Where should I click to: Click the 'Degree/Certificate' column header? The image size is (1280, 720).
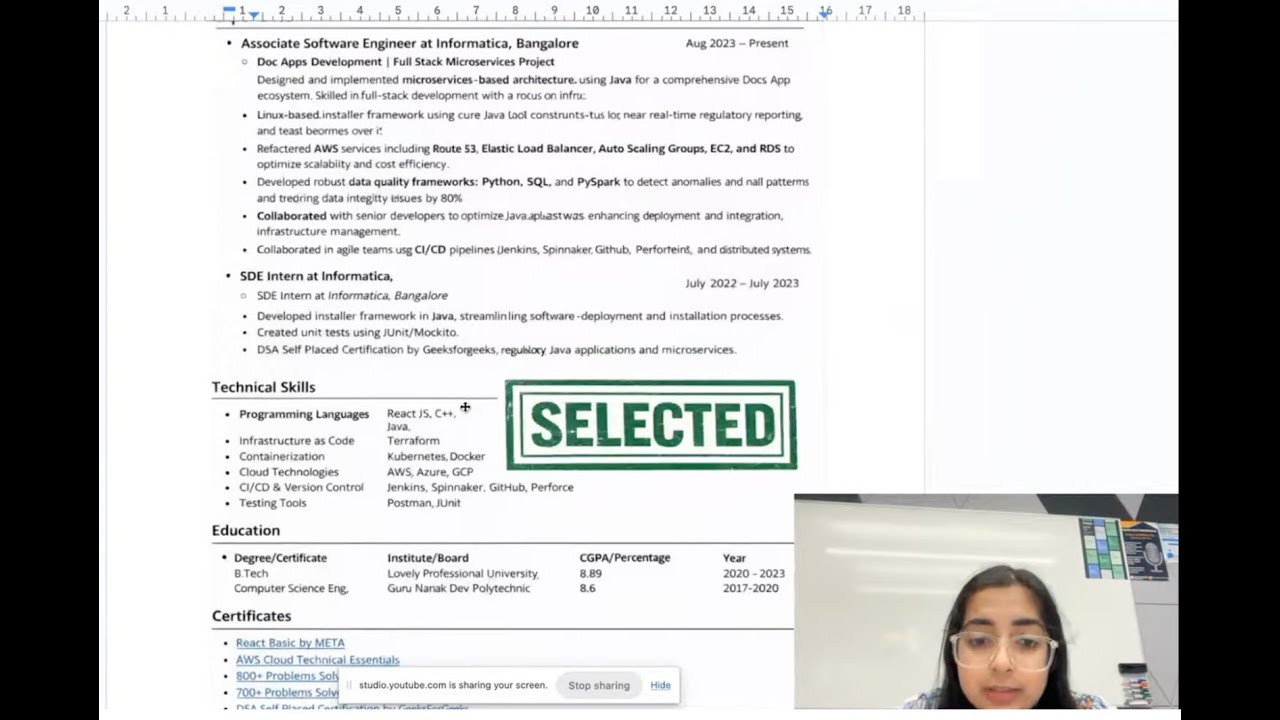pos(280,558)
